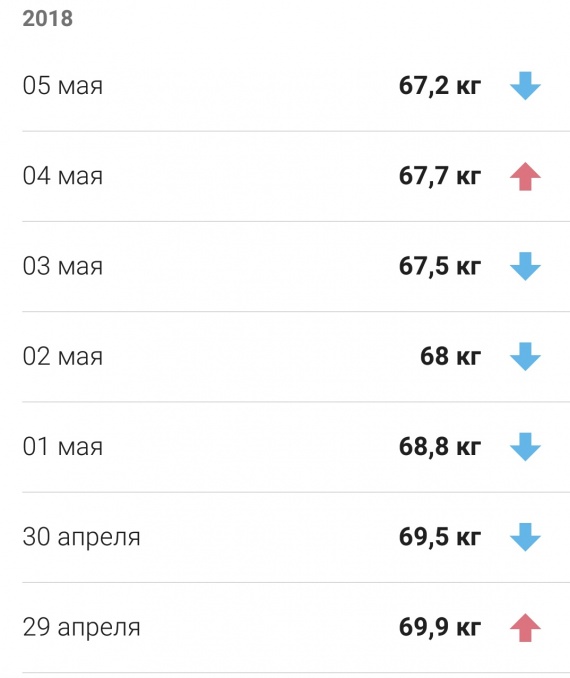The height and width of the screenshot is (678, 570).
Task: Tap the red up arrow for 04 мая
Action: pos(525,176)
